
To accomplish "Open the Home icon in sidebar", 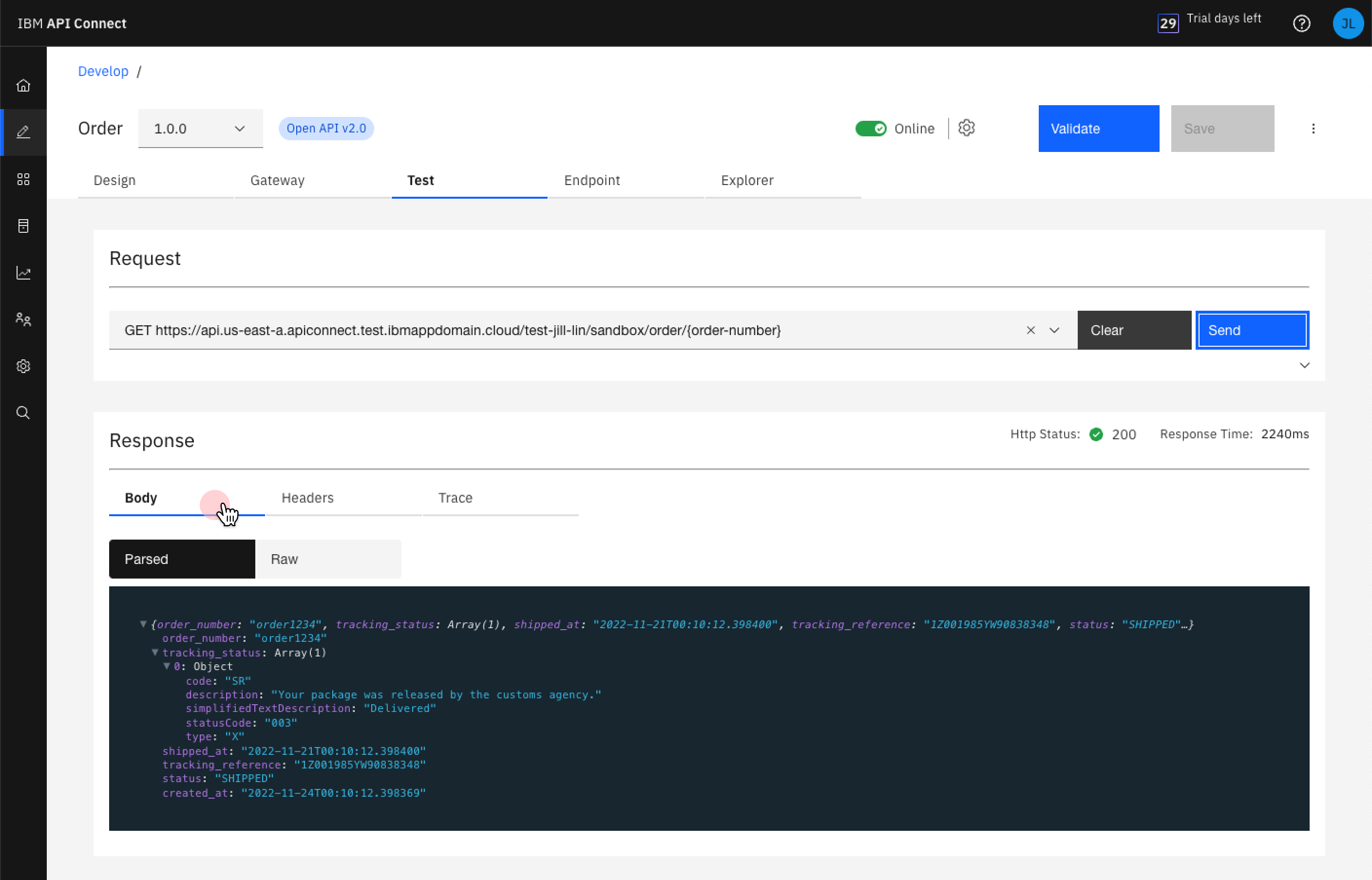I will click(23, 85).
